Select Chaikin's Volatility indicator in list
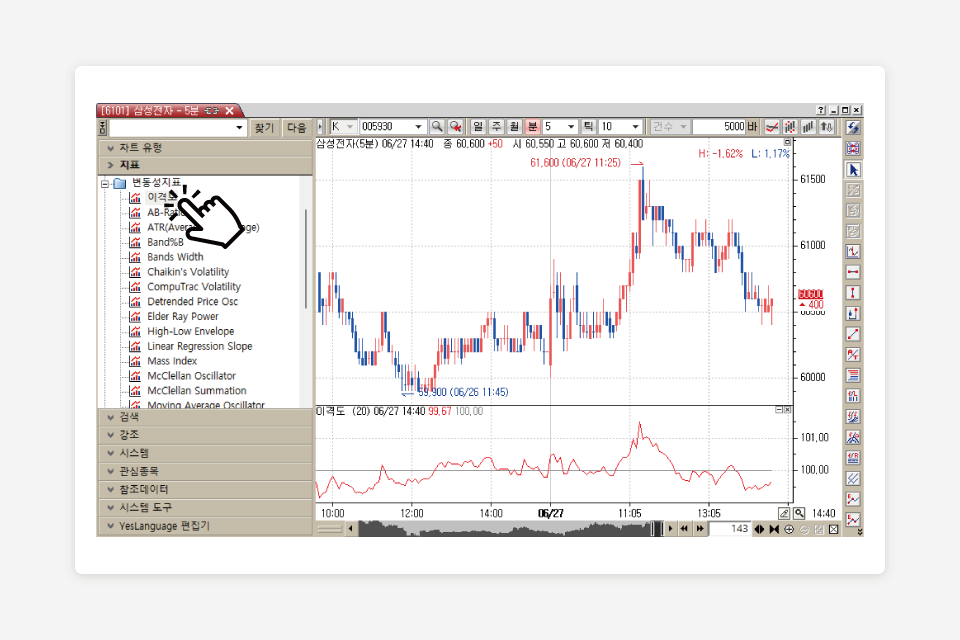Image resolution: width=960 pixels, height=640 pixels. (x=188, y=272)
